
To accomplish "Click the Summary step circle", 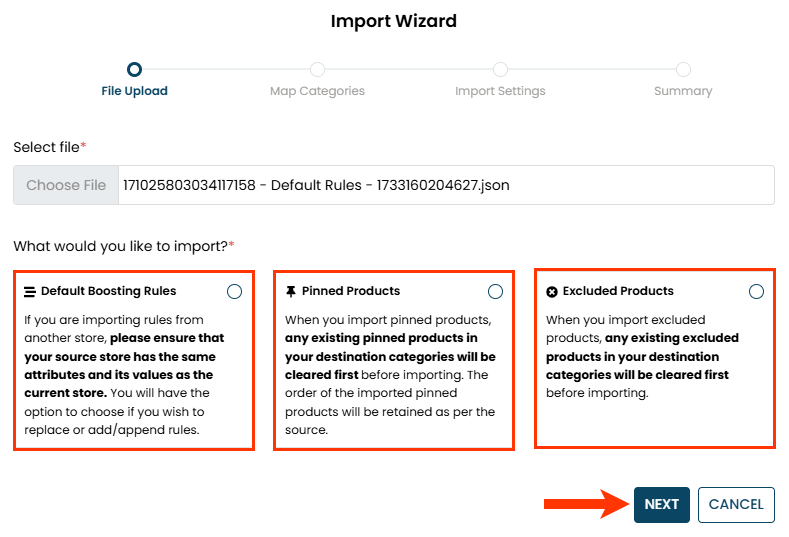I will click(x=683, y=69).
